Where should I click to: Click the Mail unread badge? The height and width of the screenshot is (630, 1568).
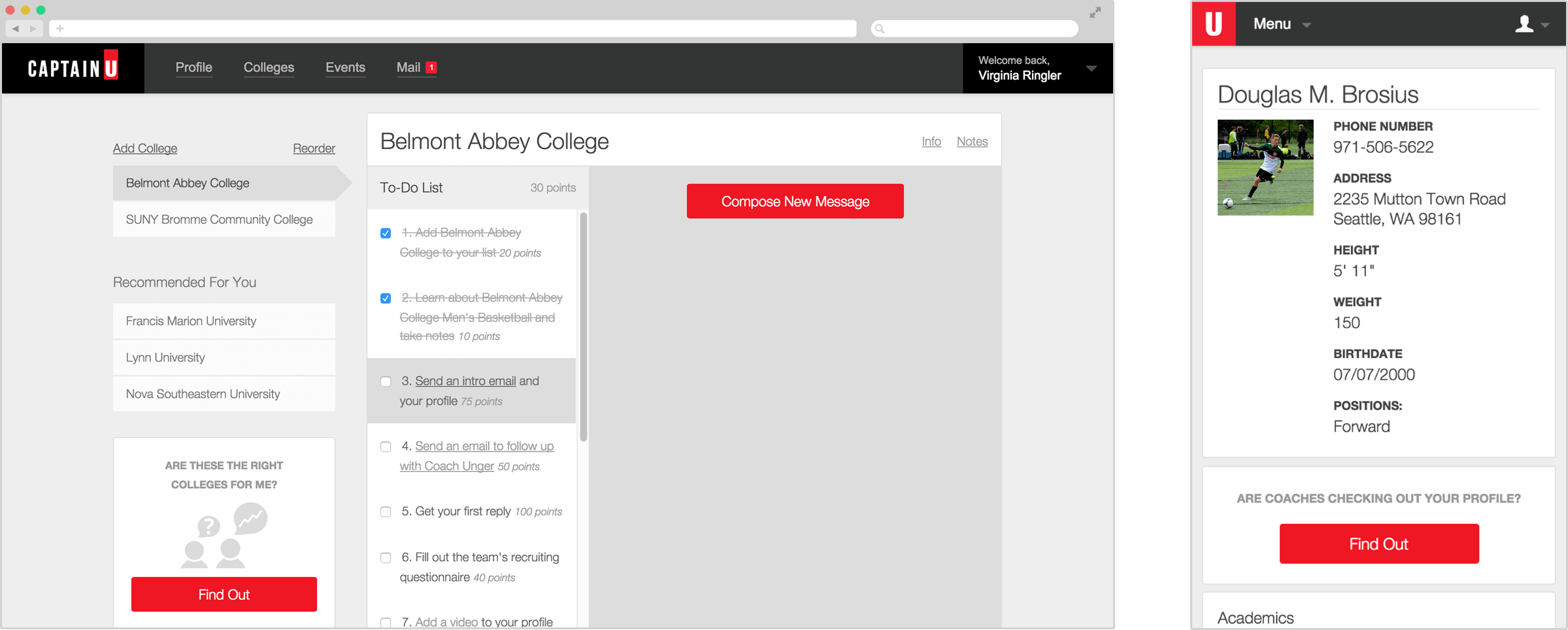click(x=431, y=67)
